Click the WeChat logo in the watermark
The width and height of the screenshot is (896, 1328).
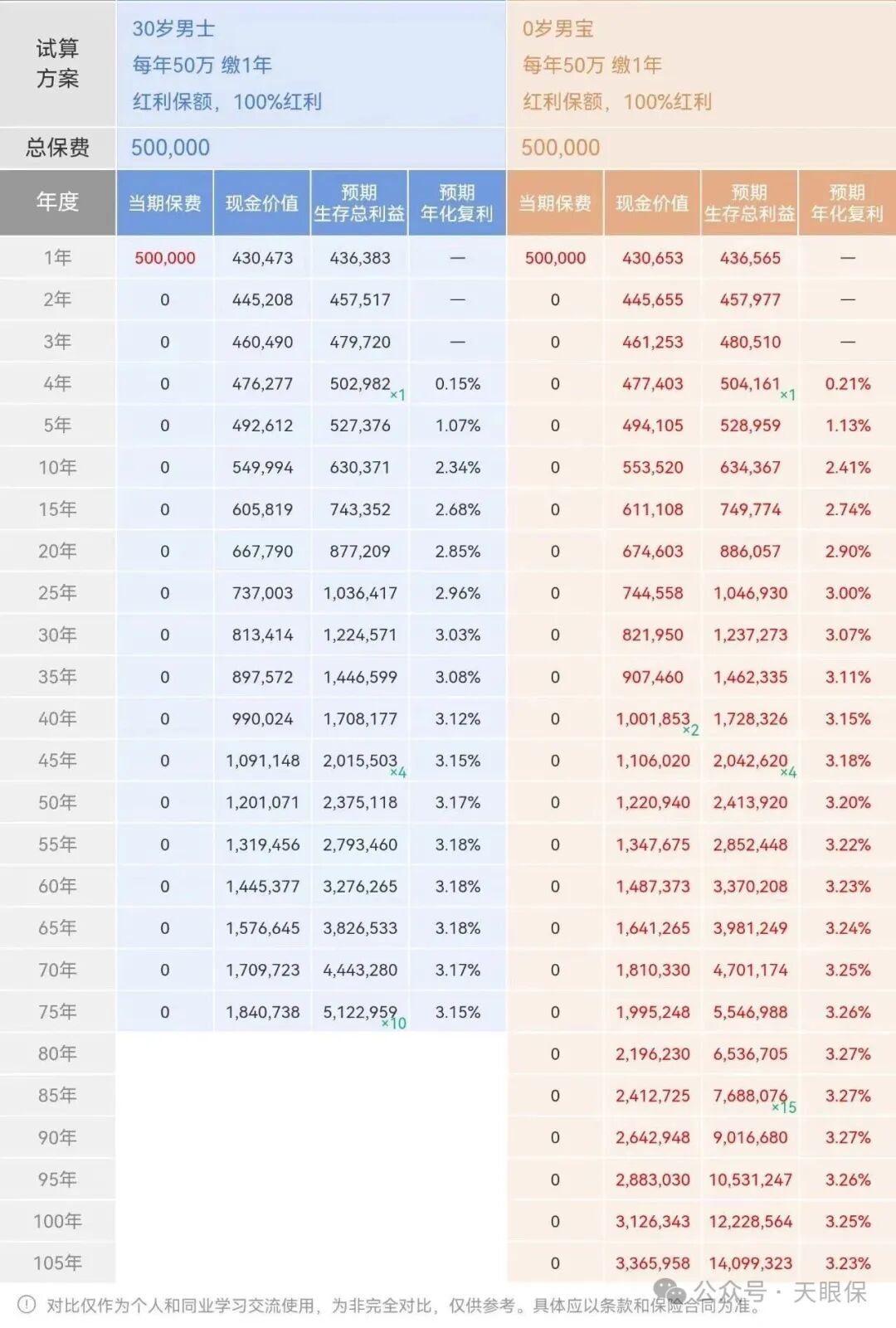(x=670, y=1291)
